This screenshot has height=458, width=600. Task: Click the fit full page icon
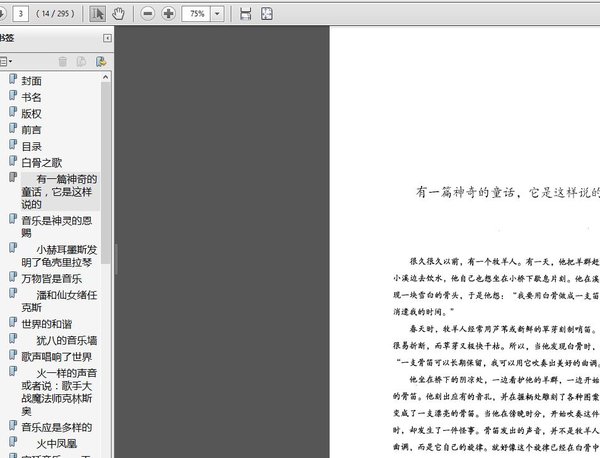coord(266,14)
